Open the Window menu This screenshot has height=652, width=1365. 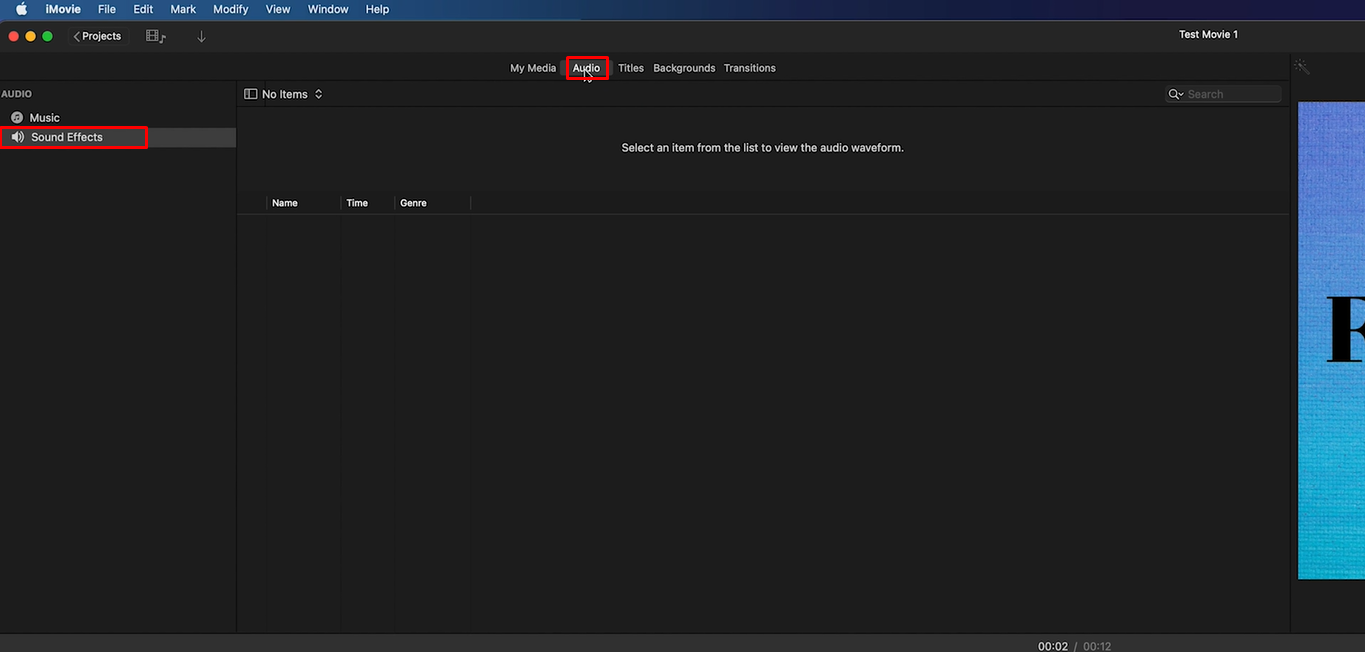click(x=328, y=9)
